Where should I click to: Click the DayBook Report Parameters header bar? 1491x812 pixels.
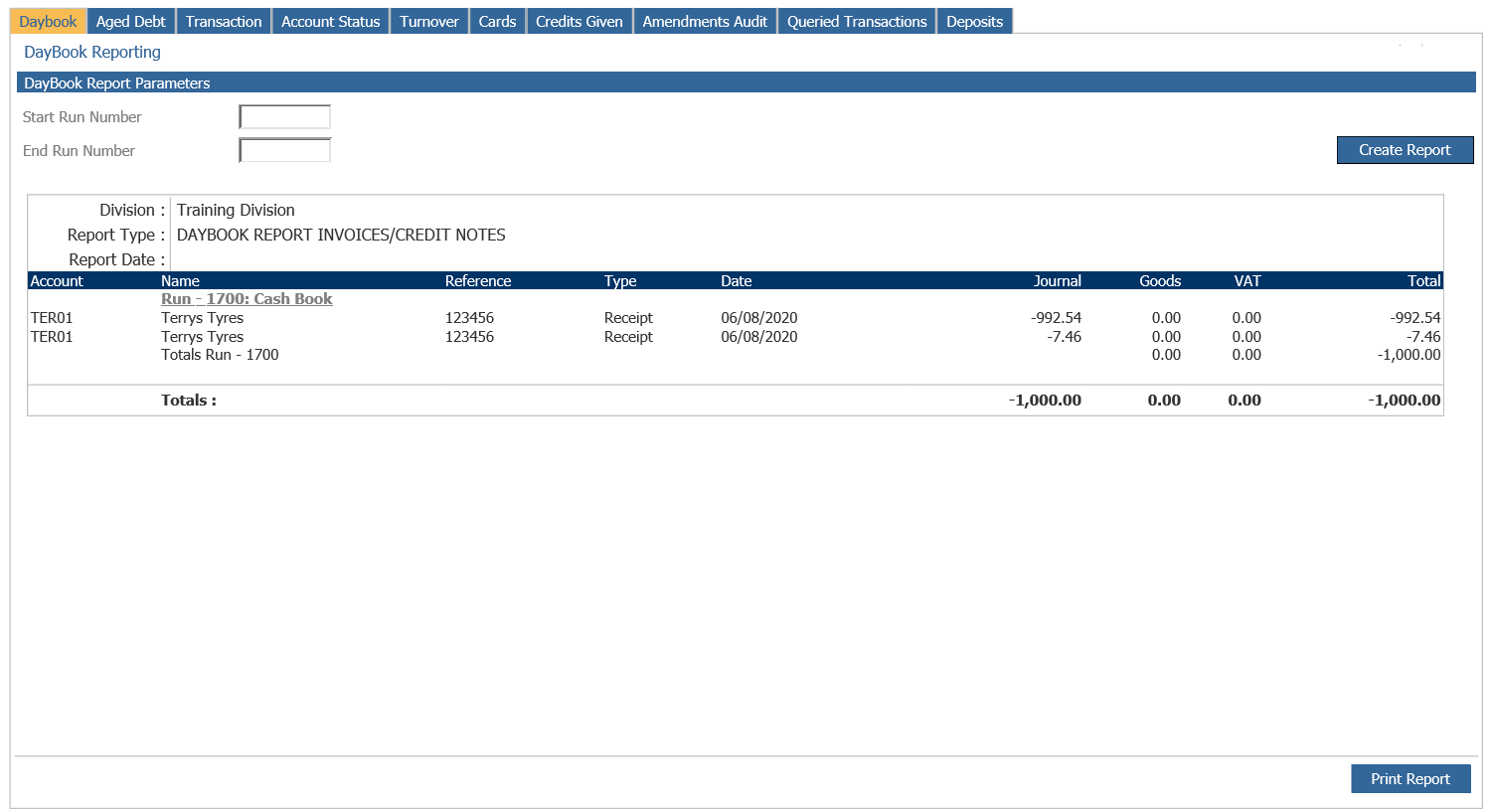tap(398, 82)
